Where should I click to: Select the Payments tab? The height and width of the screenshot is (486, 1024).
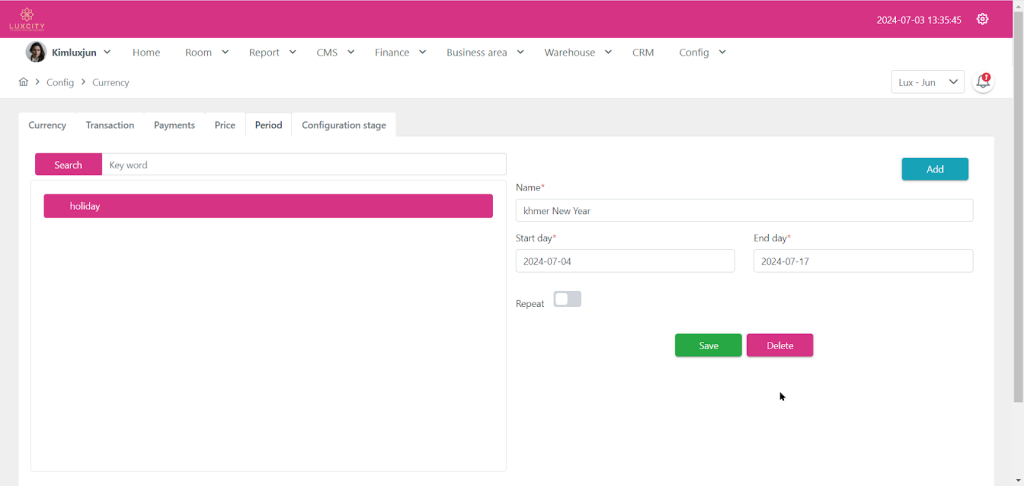coord(174,125)
